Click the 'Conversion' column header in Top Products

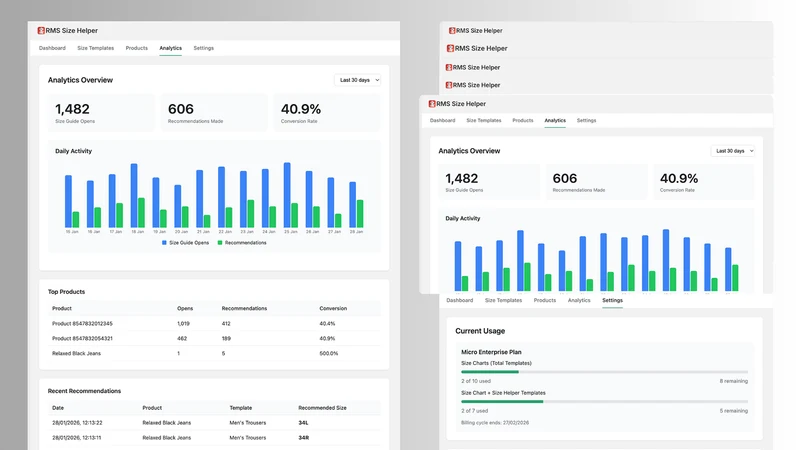coord(333,308)
